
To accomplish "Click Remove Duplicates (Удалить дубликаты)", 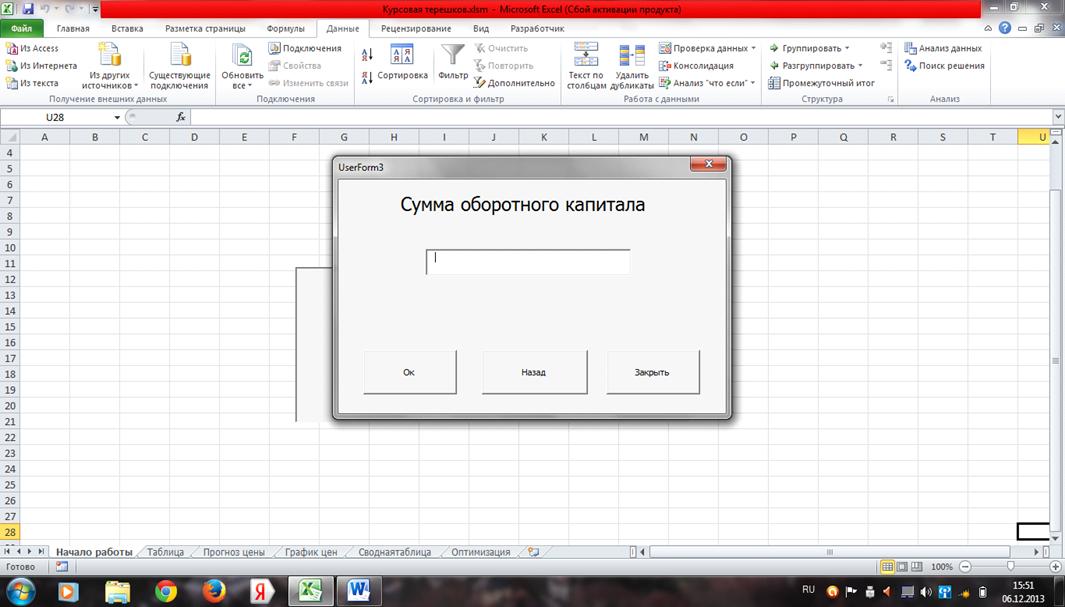I will click(632, 66).
